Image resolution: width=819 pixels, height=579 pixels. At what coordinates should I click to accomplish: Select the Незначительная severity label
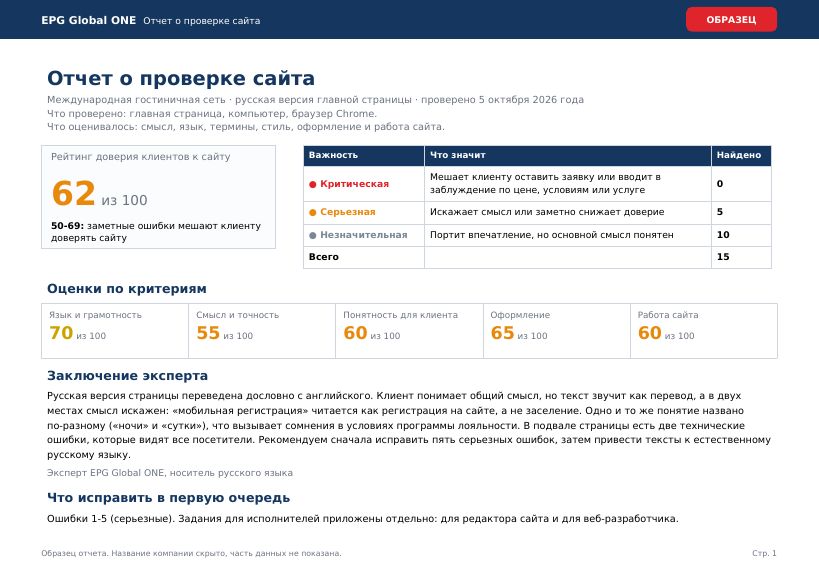tap(364, 235)
